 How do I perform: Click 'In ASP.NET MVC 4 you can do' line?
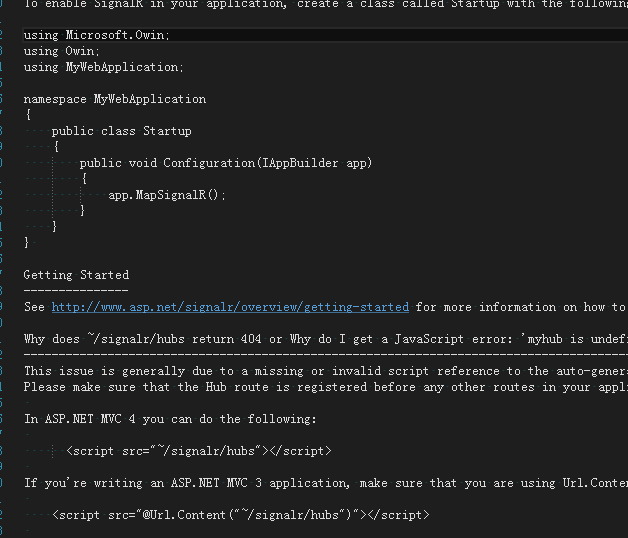click(170, 419)
